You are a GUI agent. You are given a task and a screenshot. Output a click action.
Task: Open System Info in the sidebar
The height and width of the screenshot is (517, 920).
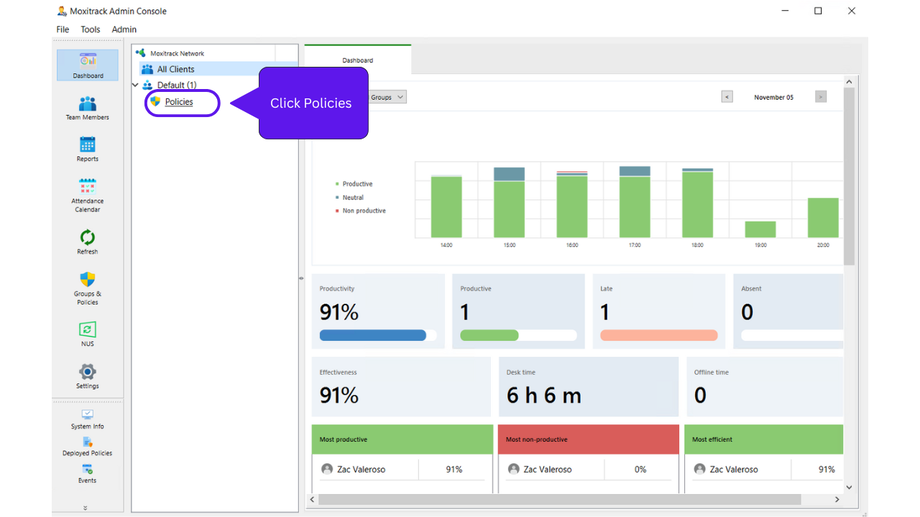[87, 418]
